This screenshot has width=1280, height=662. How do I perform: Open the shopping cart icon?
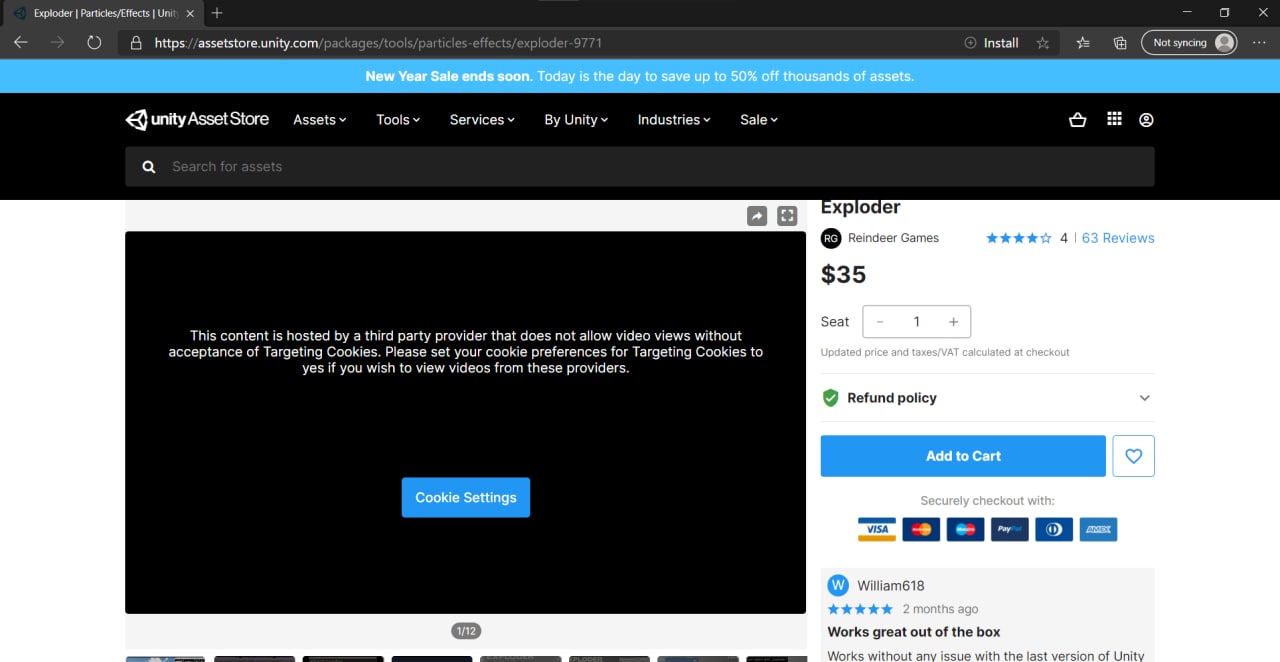click(1077, 120)
